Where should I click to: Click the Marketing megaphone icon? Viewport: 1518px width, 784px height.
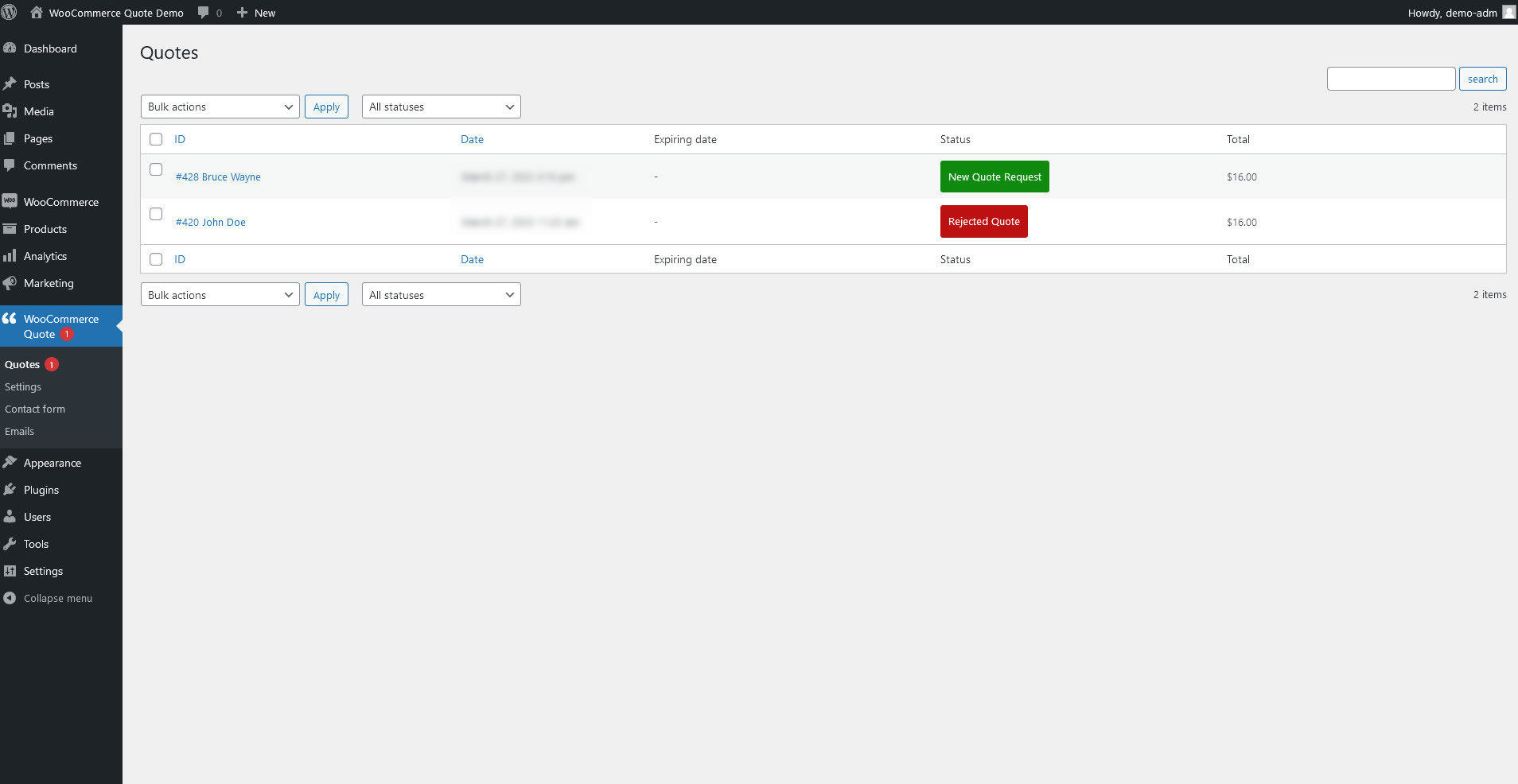coord(10,283)
